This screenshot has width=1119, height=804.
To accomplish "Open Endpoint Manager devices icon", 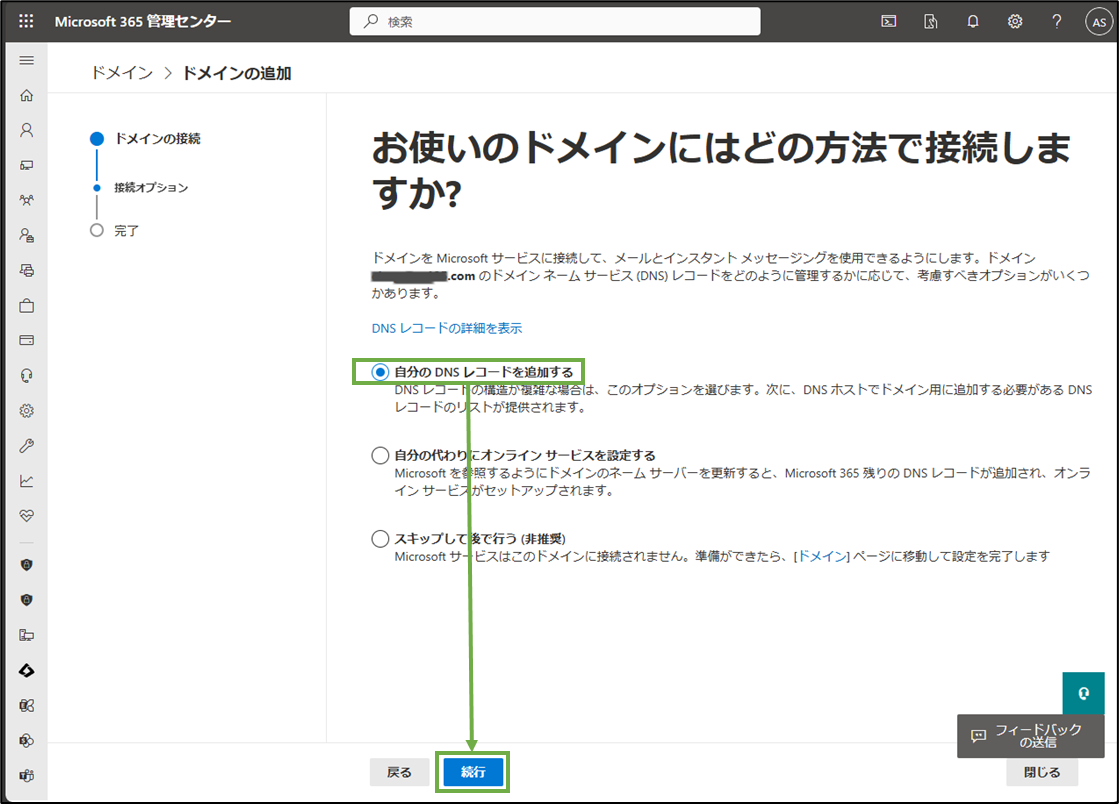I will pos(26,635).
